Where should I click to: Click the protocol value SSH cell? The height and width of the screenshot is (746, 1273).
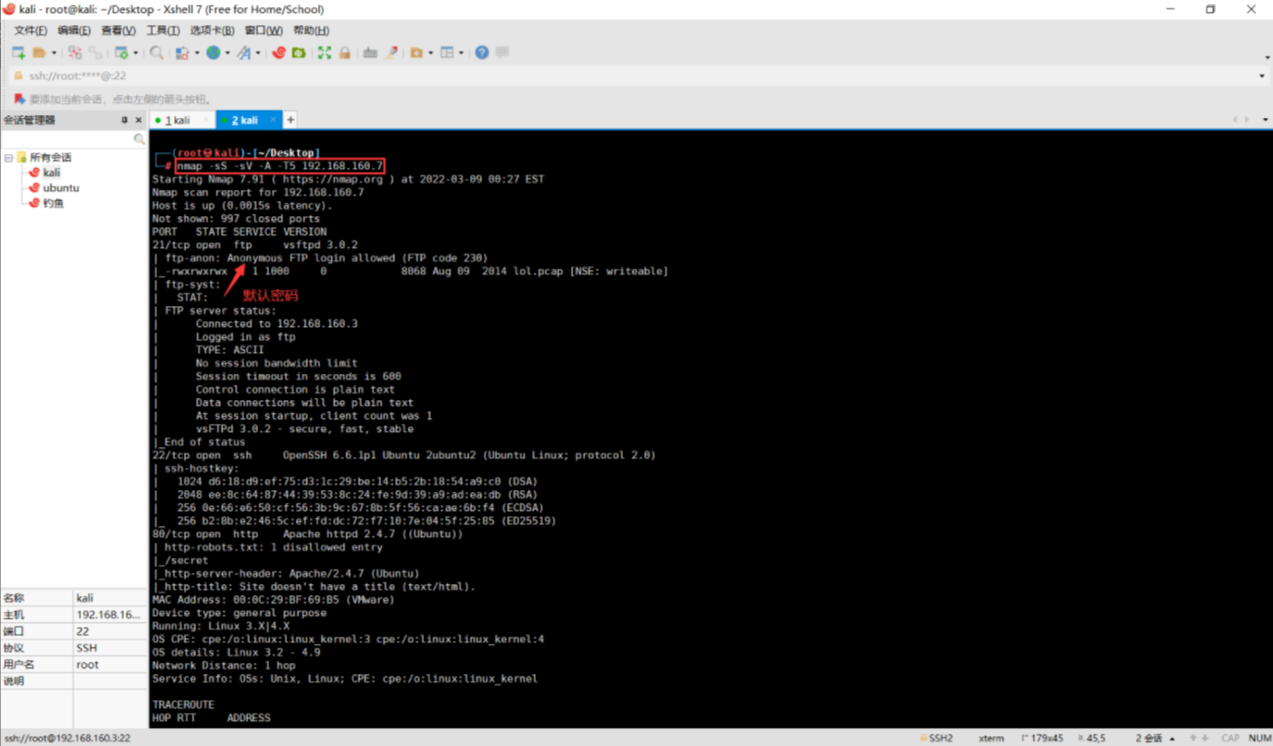110,648
